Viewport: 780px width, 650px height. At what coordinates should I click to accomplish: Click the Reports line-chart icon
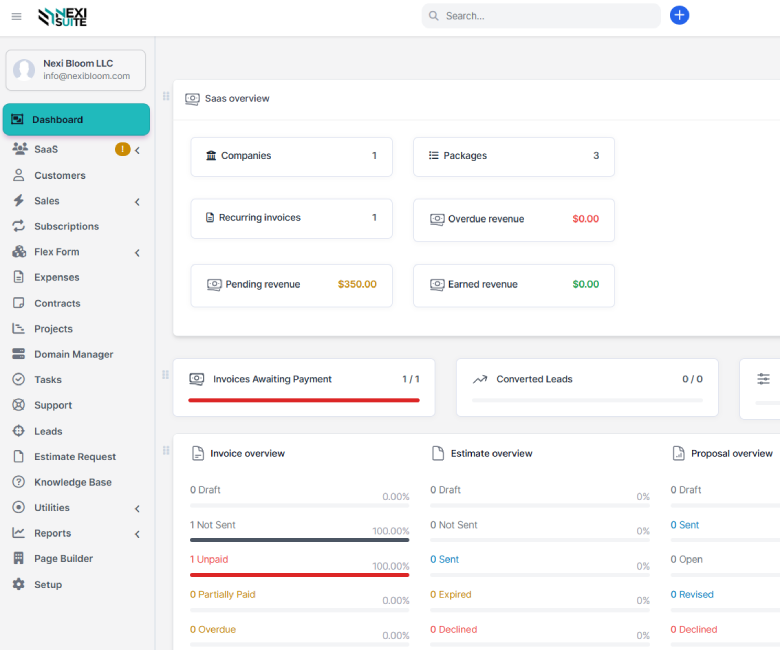[x=18, y=533]
